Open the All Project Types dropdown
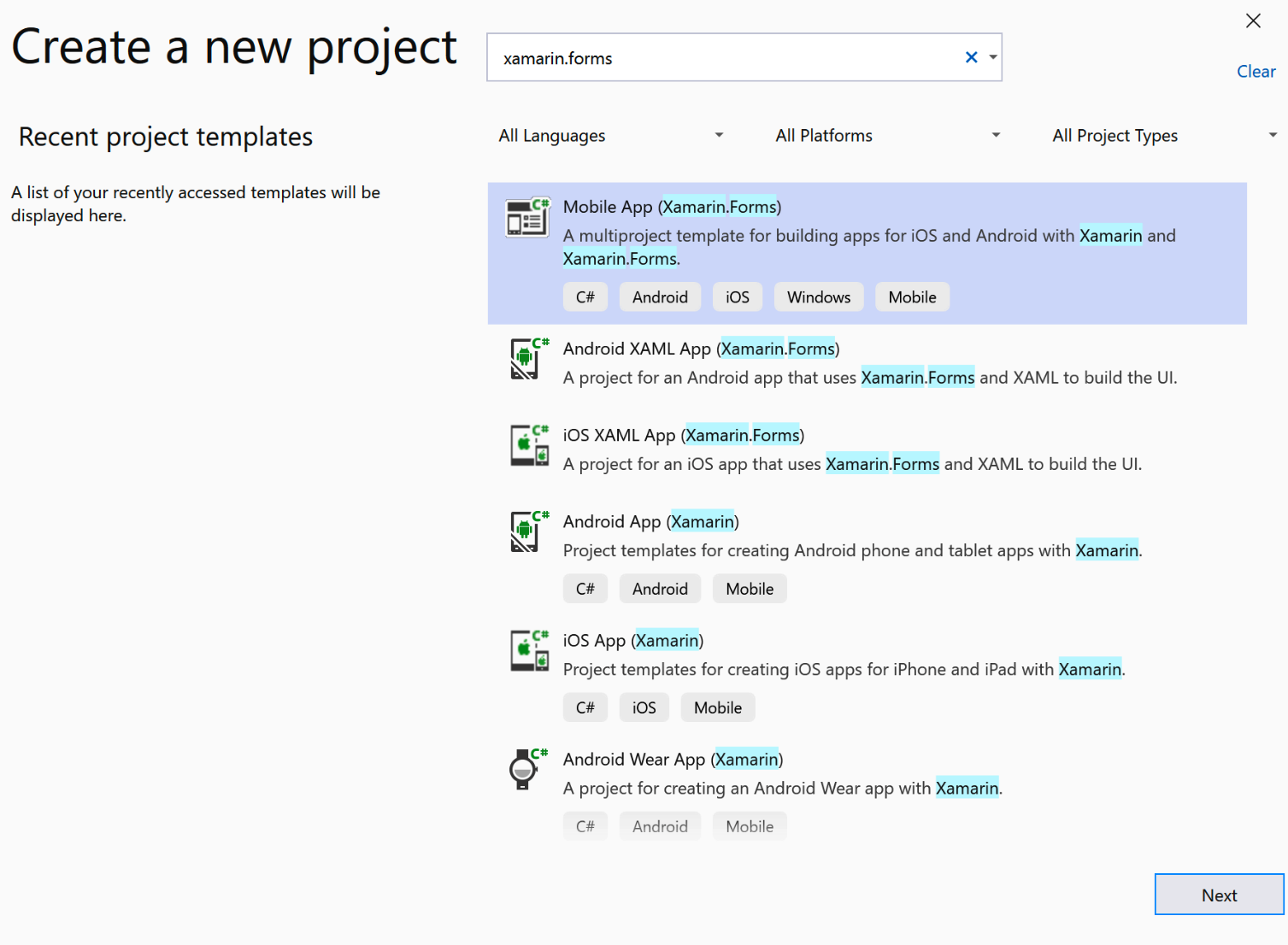 click(1164, 136)
